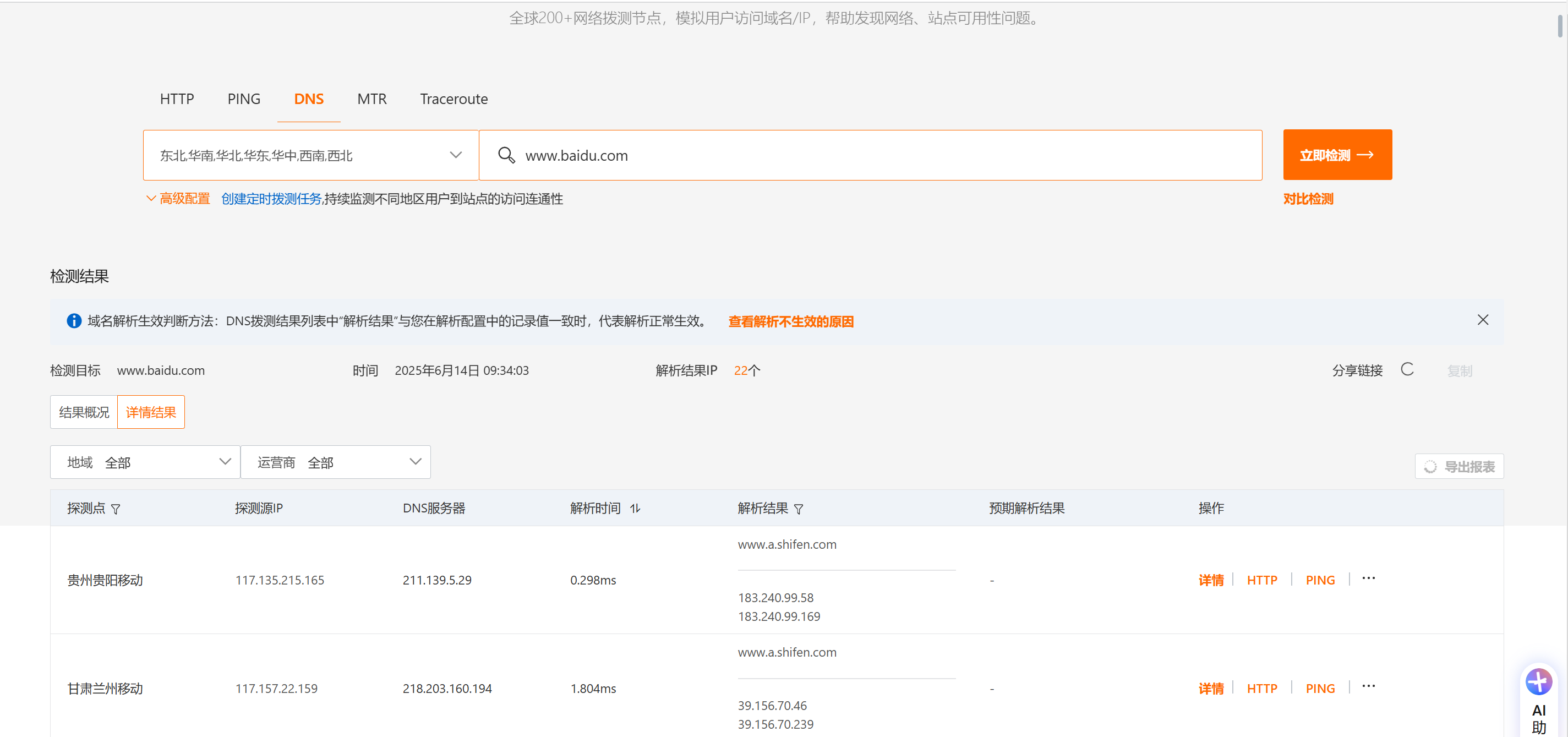
Task: Click the DNS服务器 column header
Action: (x=433, y=508)
